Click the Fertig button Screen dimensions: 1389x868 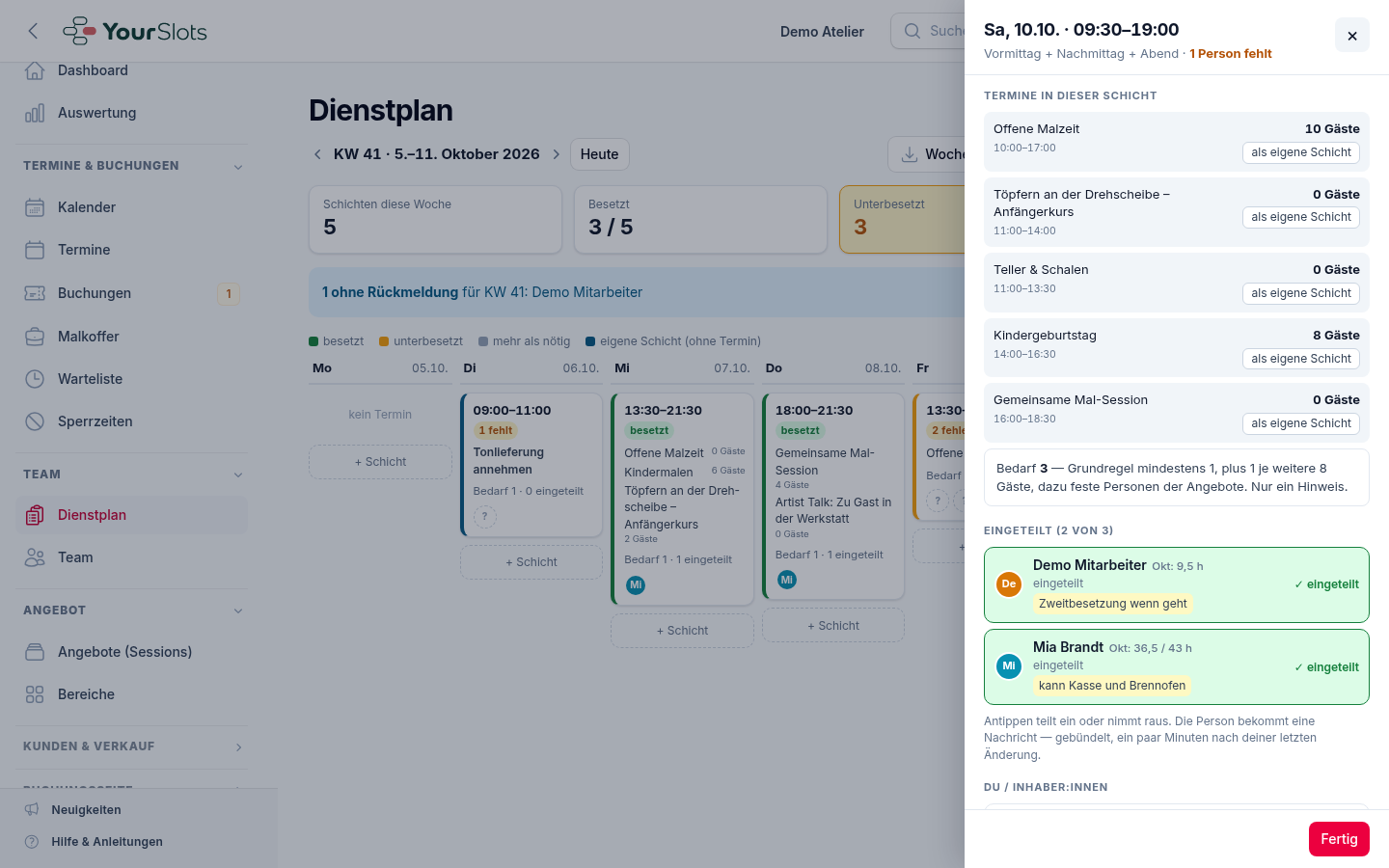1339,839
